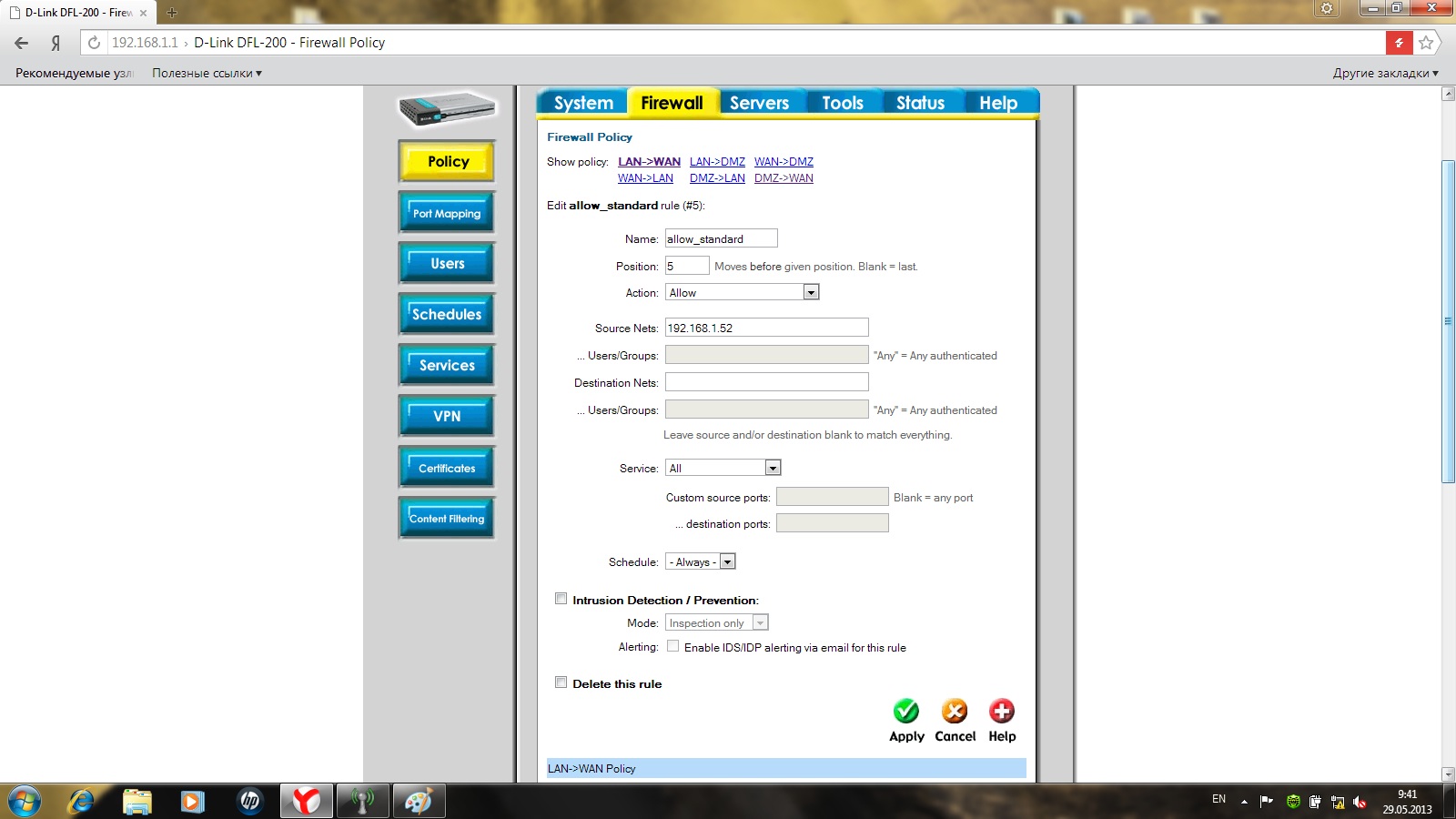Show the LAN->WAN policy link
This screenshot has height=819, width=1456.
(649, 162)
